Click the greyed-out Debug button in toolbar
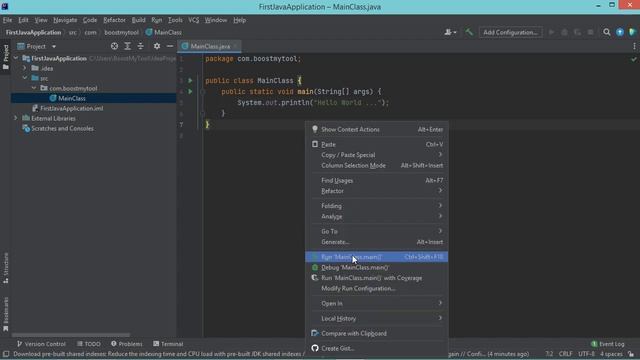Screen dimensions: 640x360 [x=564, y=32]
